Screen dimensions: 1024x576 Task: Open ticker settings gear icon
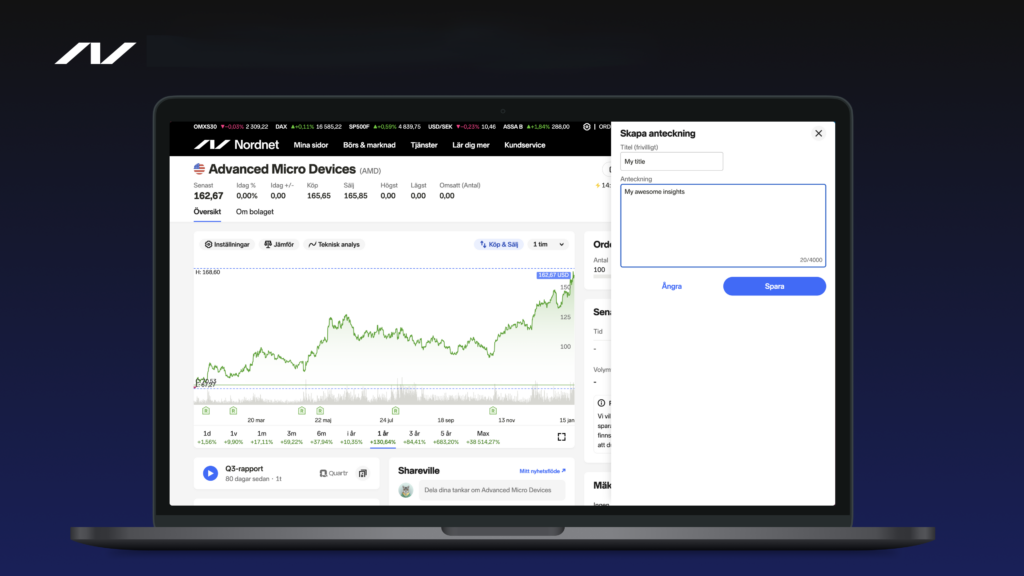[586, 127]
